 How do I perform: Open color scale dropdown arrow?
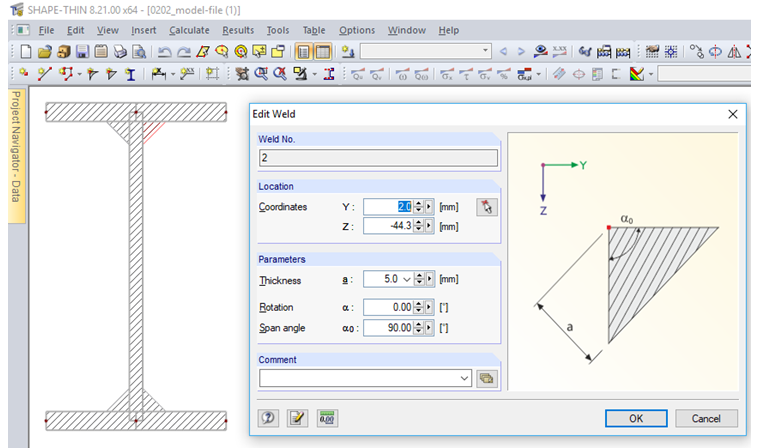[650, 75]
